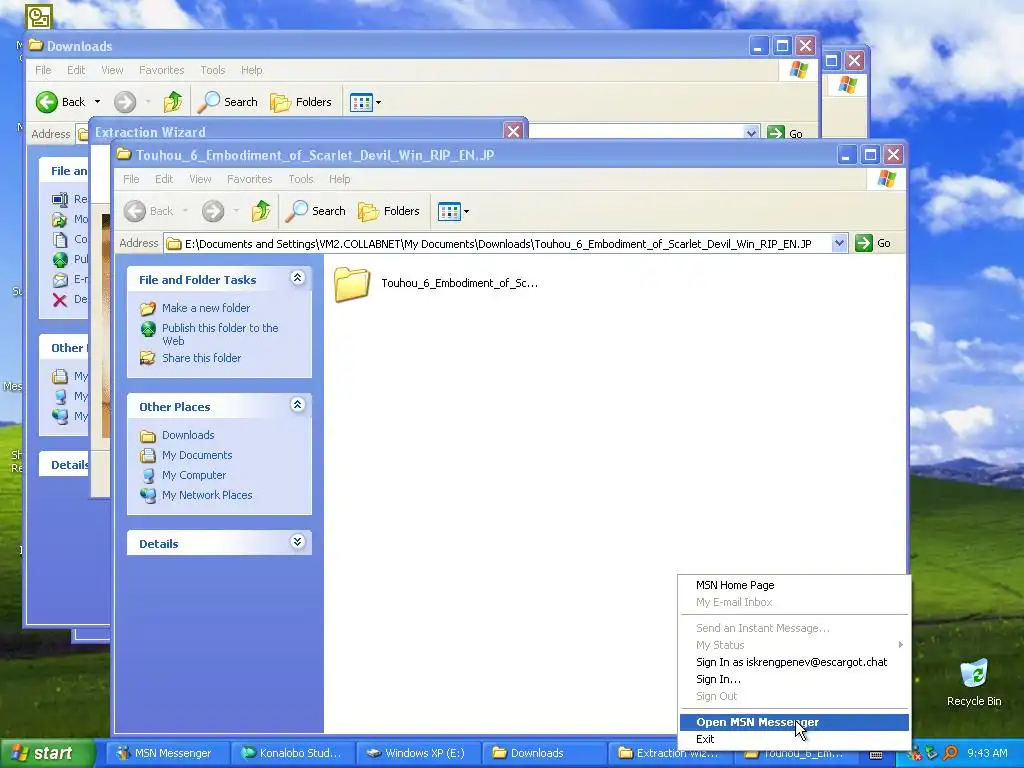1024x768 pixels.
Task: Click Share this folder link text
Action: pos(201,358)
